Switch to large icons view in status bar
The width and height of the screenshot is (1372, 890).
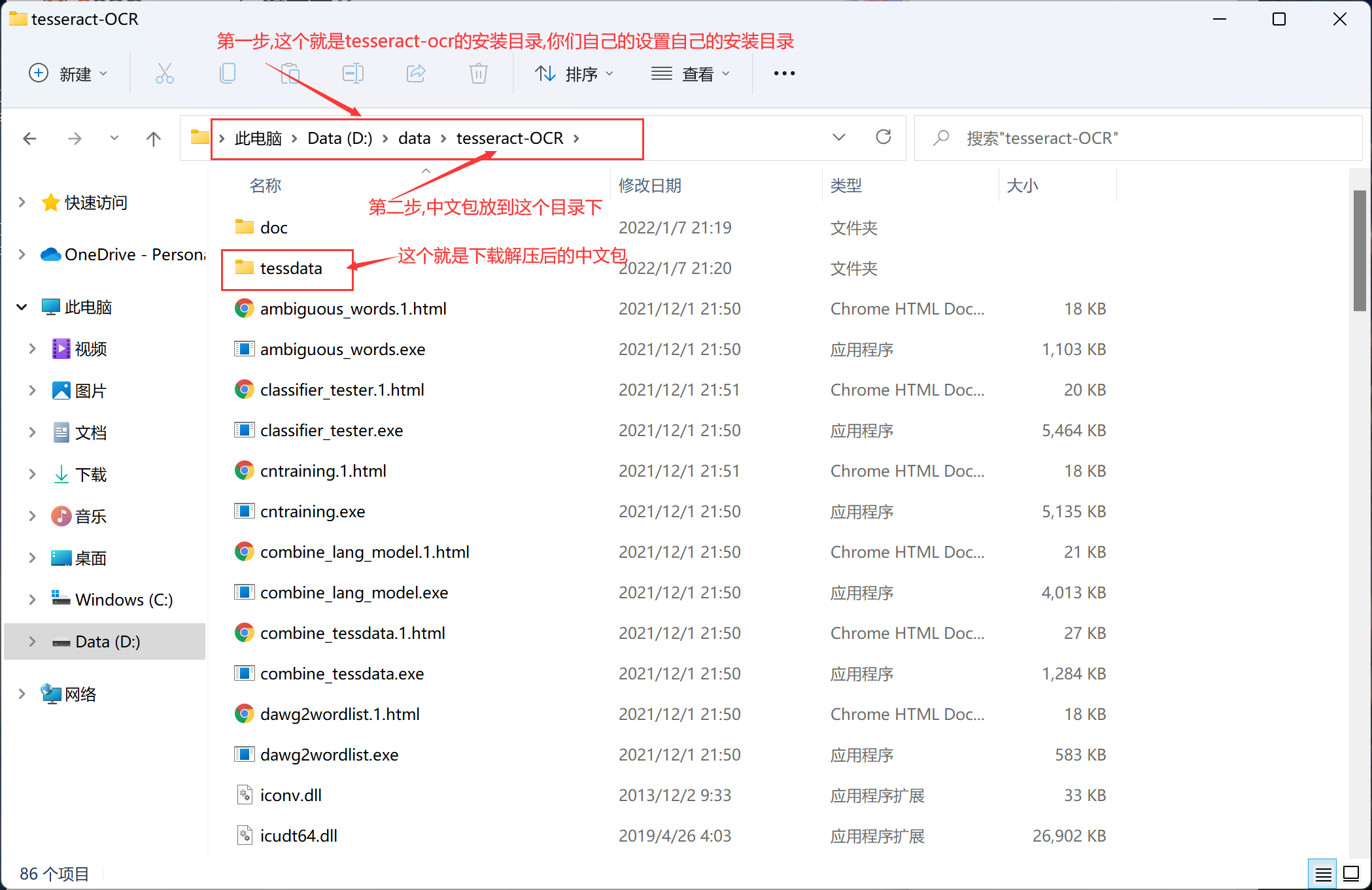pos(1351,874)
